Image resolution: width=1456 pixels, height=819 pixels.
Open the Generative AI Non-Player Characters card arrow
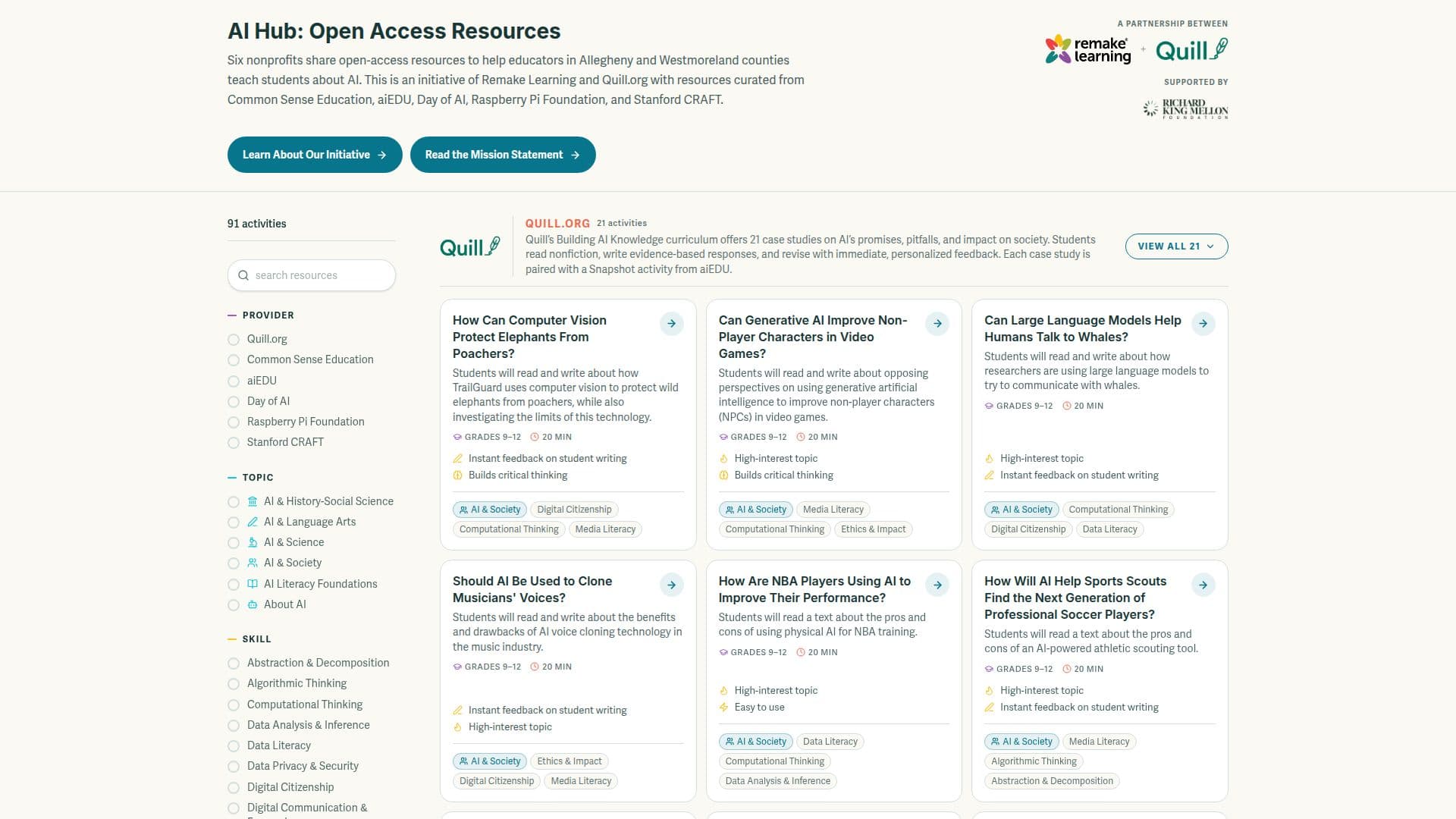pyautogui.click(x=937, y=324)
